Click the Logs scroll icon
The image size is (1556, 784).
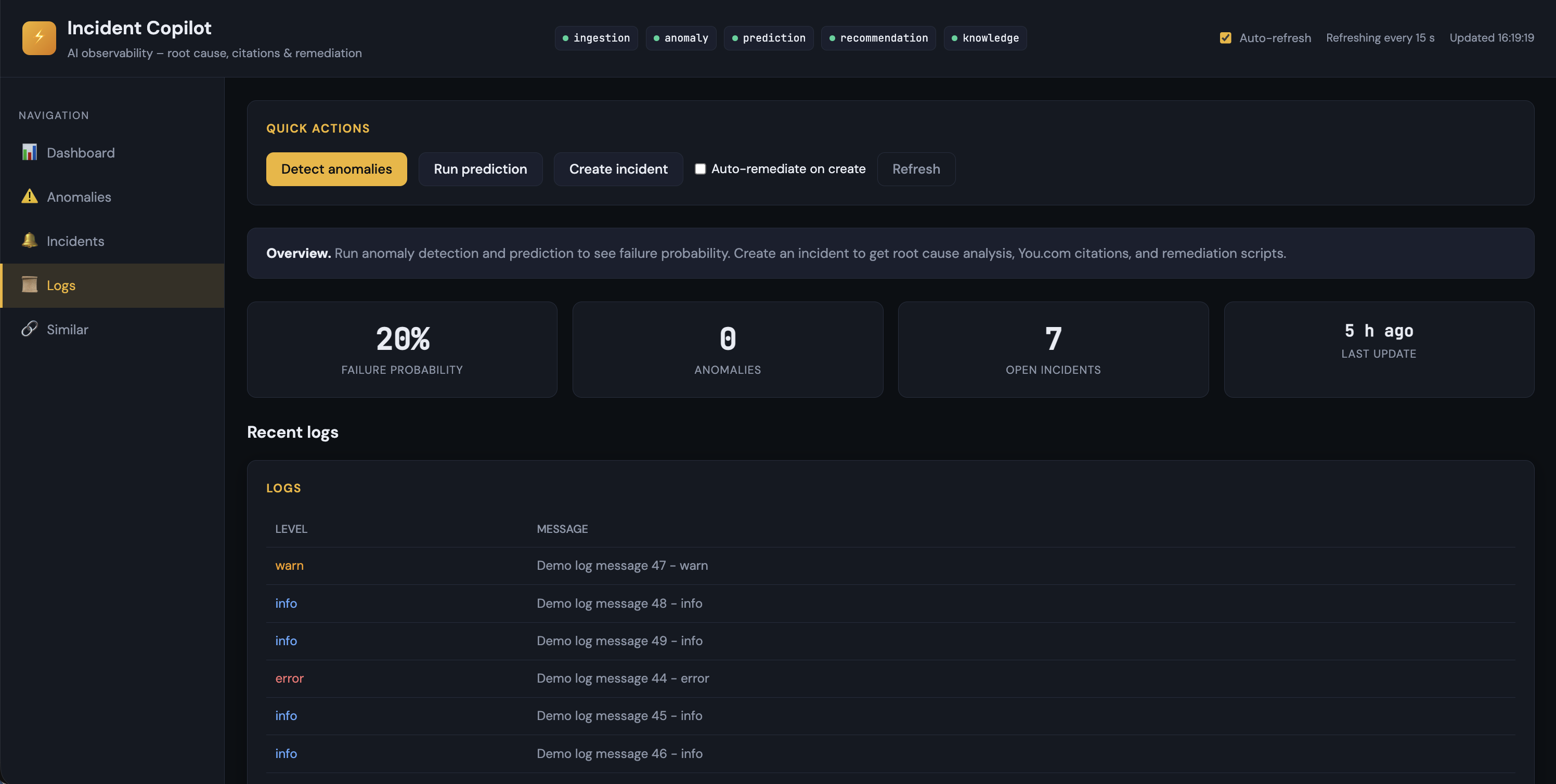tap(29, 284)
